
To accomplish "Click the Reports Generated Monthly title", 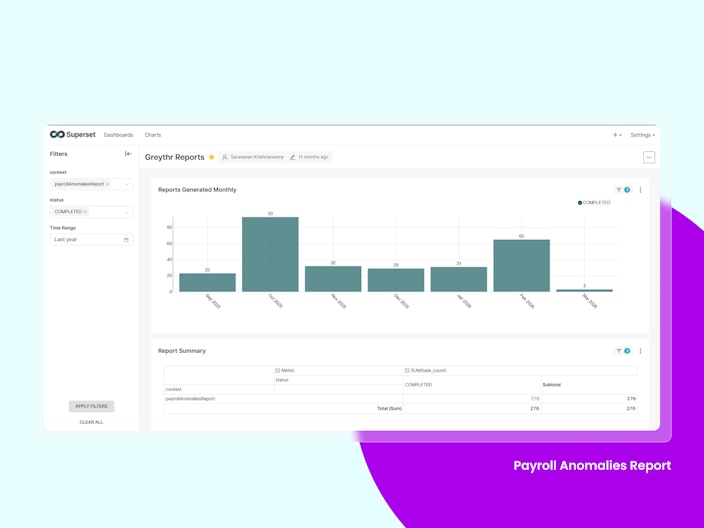I will (x=197, y=190).
